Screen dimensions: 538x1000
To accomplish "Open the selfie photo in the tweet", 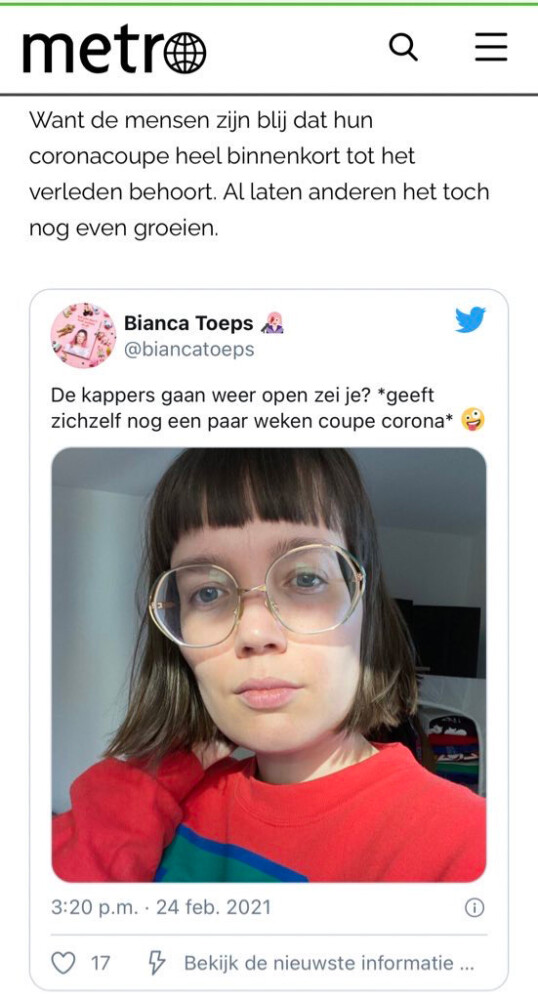I will point(268,665).
